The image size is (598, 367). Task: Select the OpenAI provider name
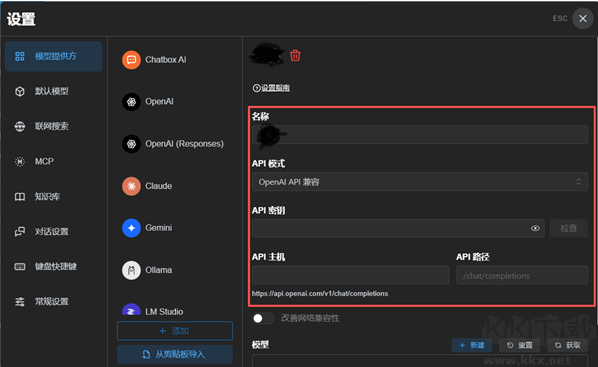[x=159, y=102]
